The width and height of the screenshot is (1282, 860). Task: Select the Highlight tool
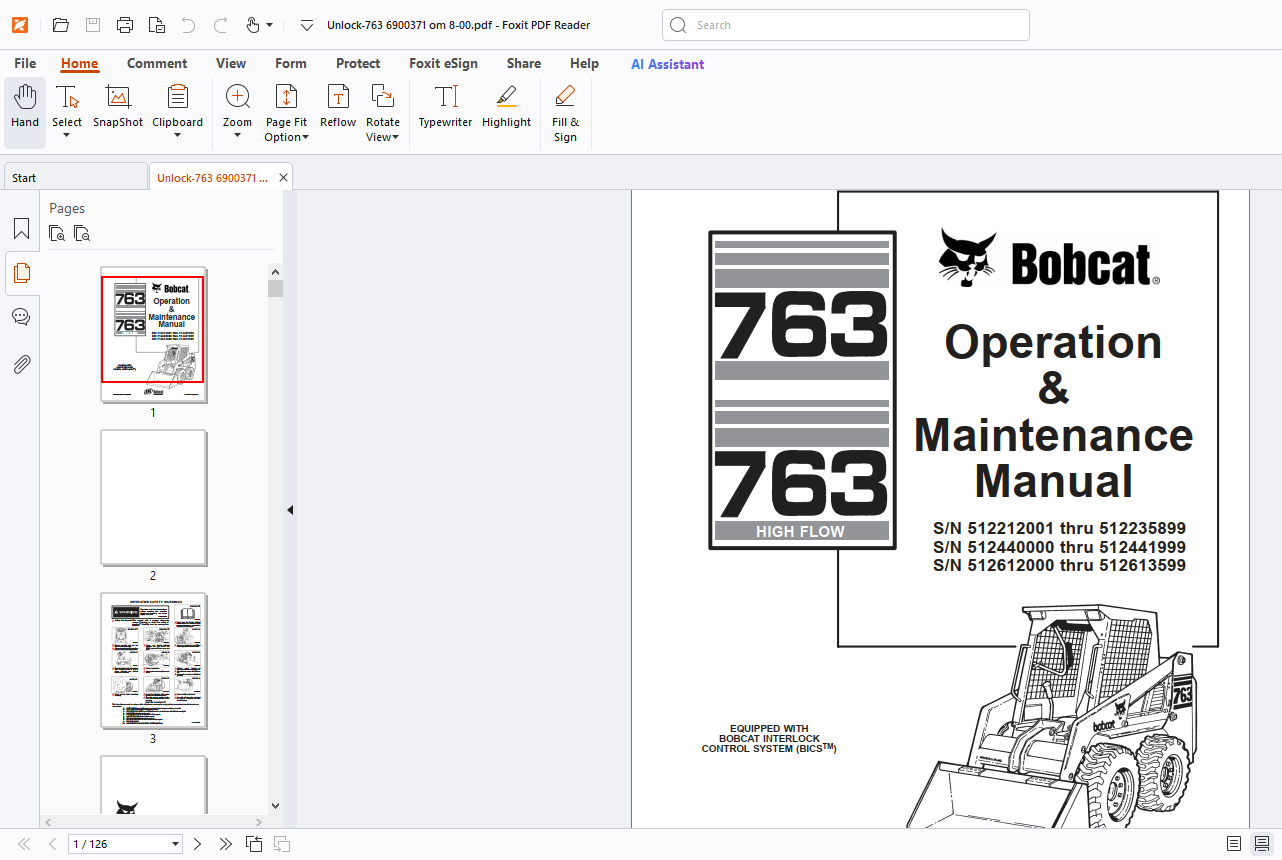[x=506, y=108]
